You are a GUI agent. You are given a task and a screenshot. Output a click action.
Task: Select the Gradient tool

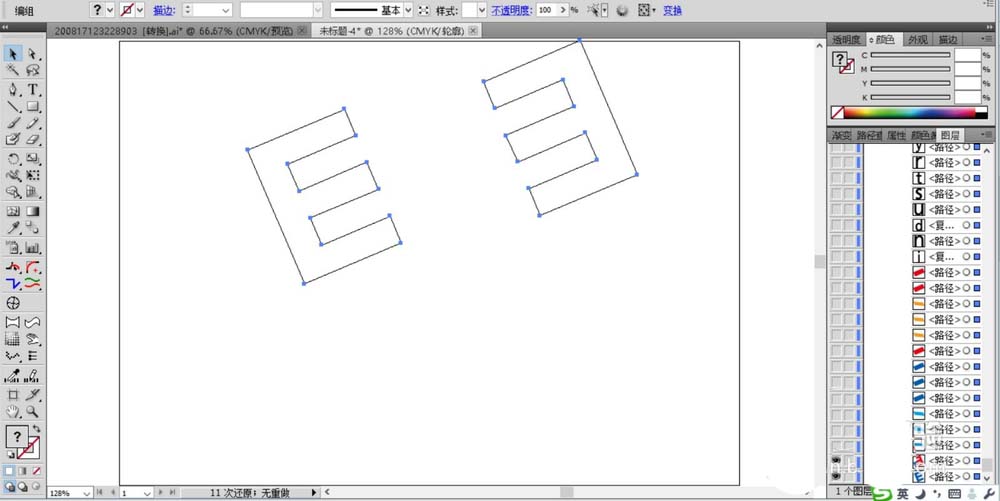pyautogui.click(x=33, y=211)
